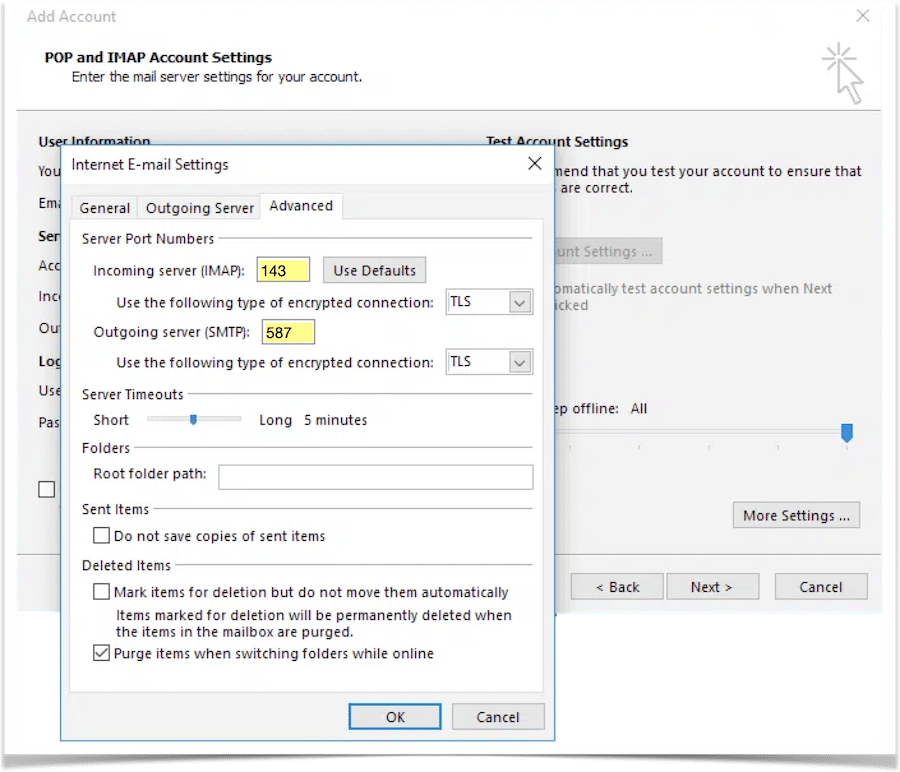Open the Outgoing Server tab
900x772 pixels.
click(x=200, y=208)
